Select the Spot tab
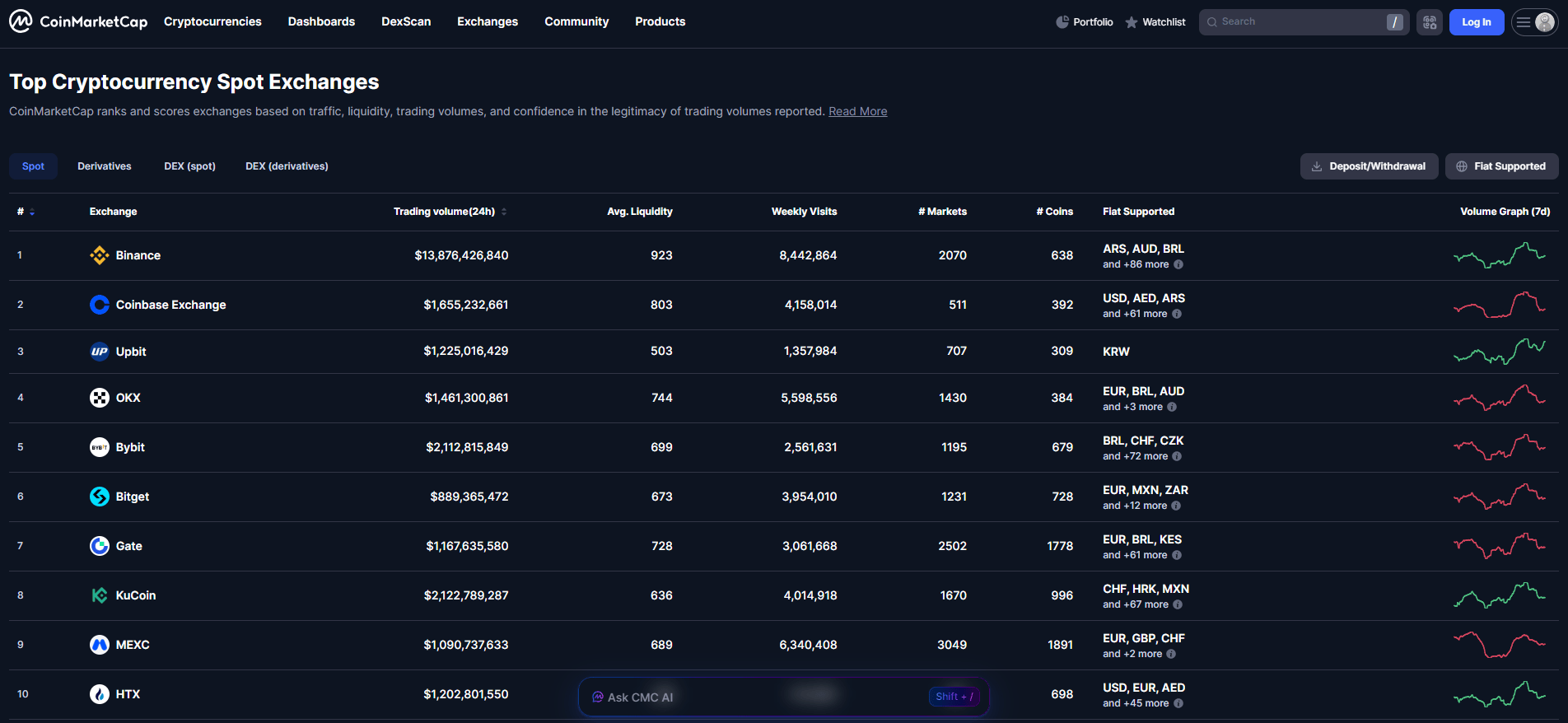 [33, 166]
